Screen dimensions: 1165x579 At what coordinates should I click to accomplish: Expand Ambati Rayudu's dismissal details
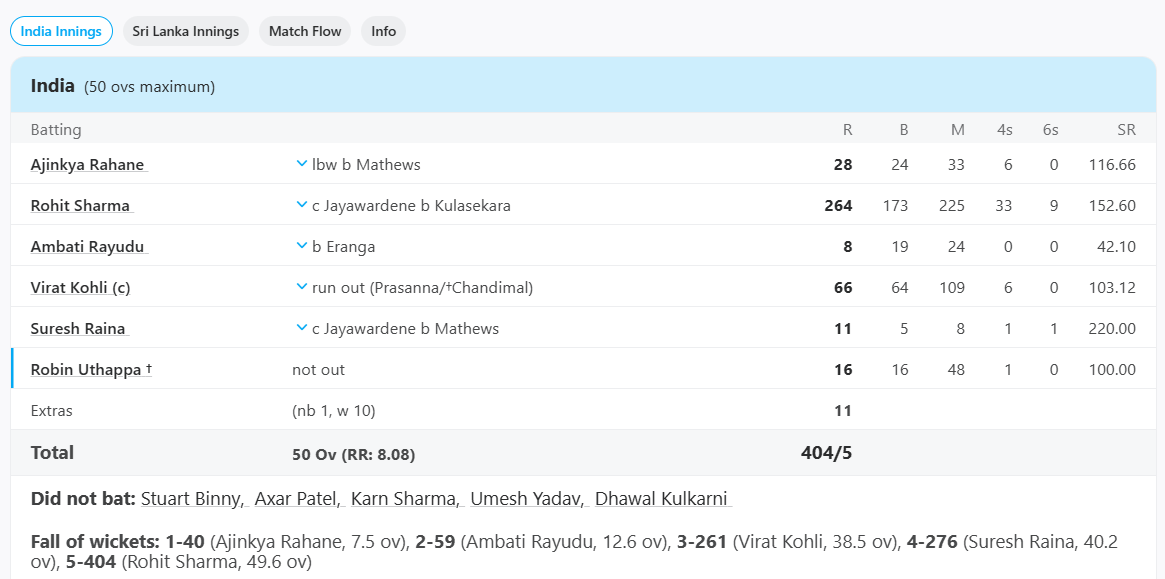pyautogui.click(x=300, y=245)
